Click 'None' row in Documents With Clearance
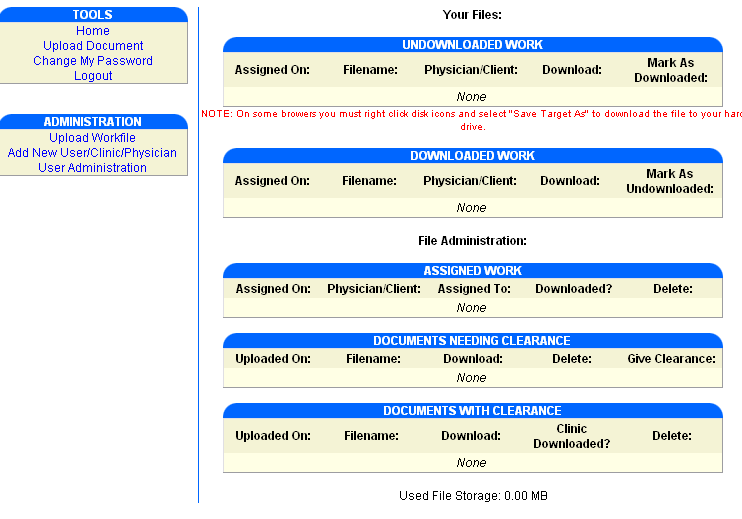Viewport: 742px width, 519px height. click(472, 463)
